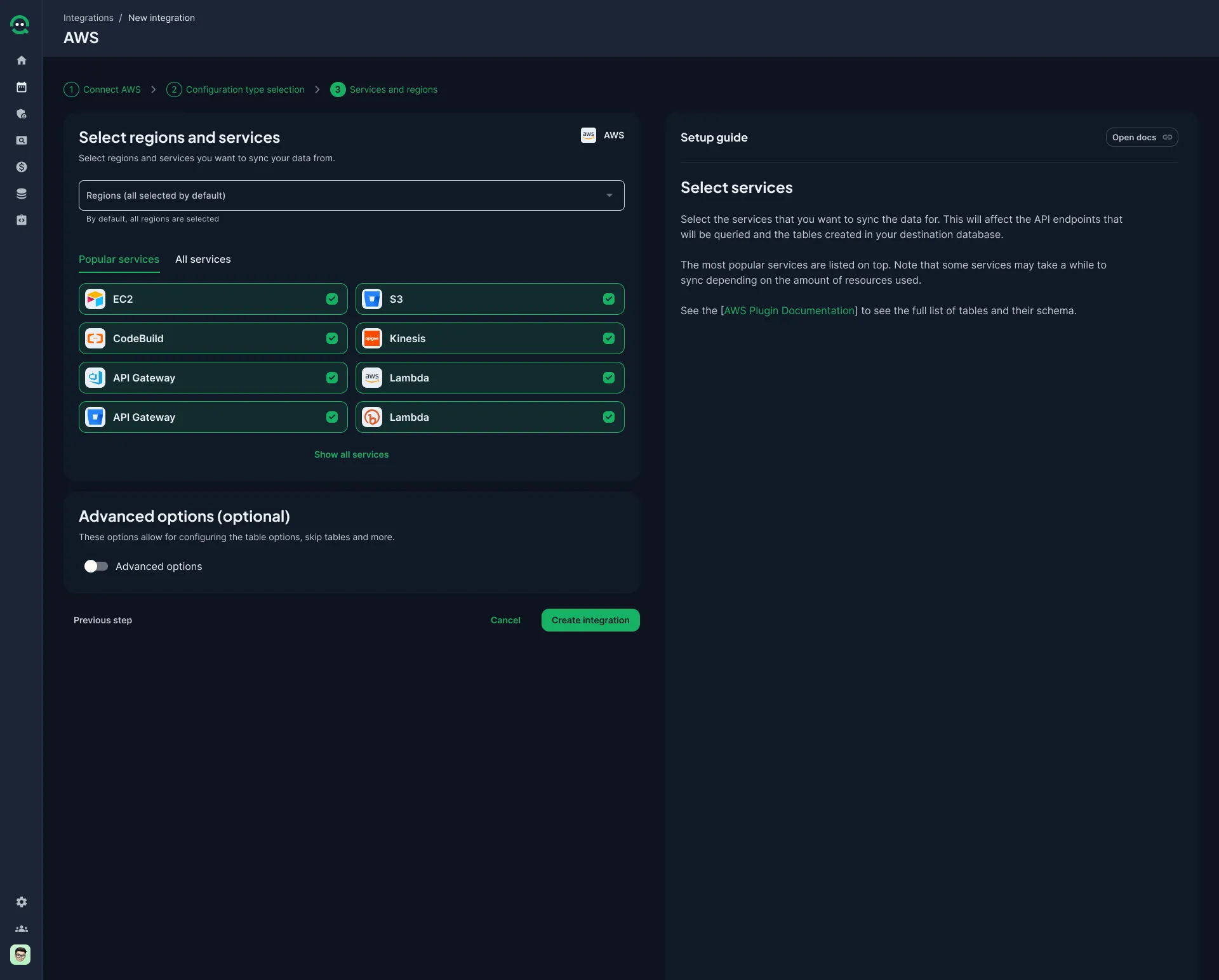Click the team members group icon

pos(22,929)
